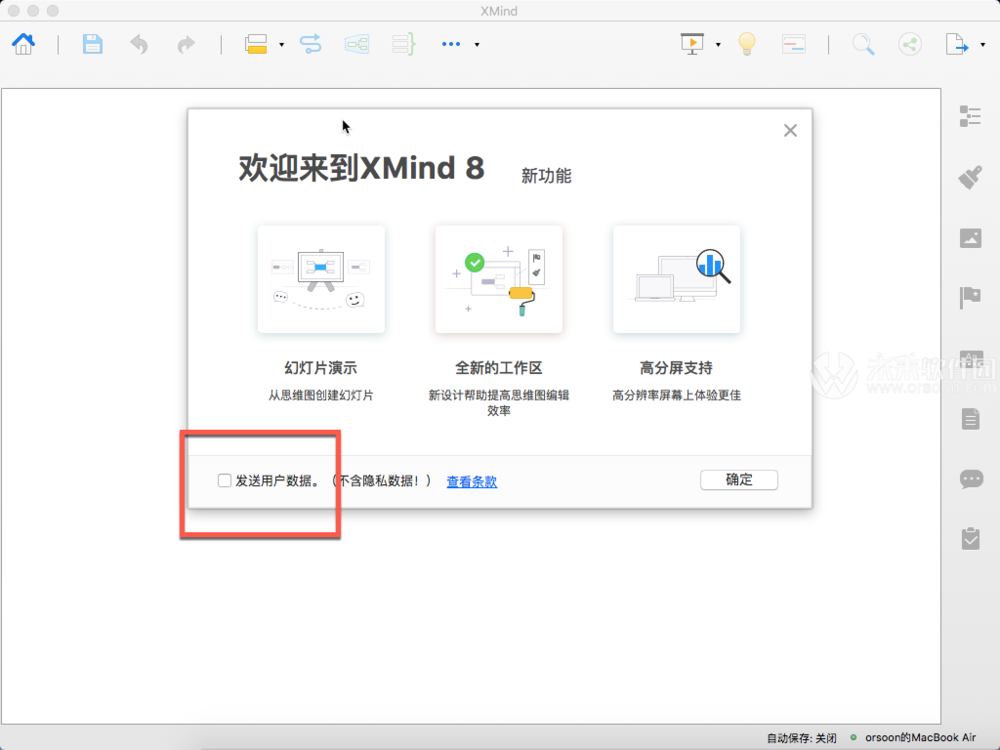Click the boundary toolbar icon
This screenshot has width=1000, height=750.
(357, 44)
